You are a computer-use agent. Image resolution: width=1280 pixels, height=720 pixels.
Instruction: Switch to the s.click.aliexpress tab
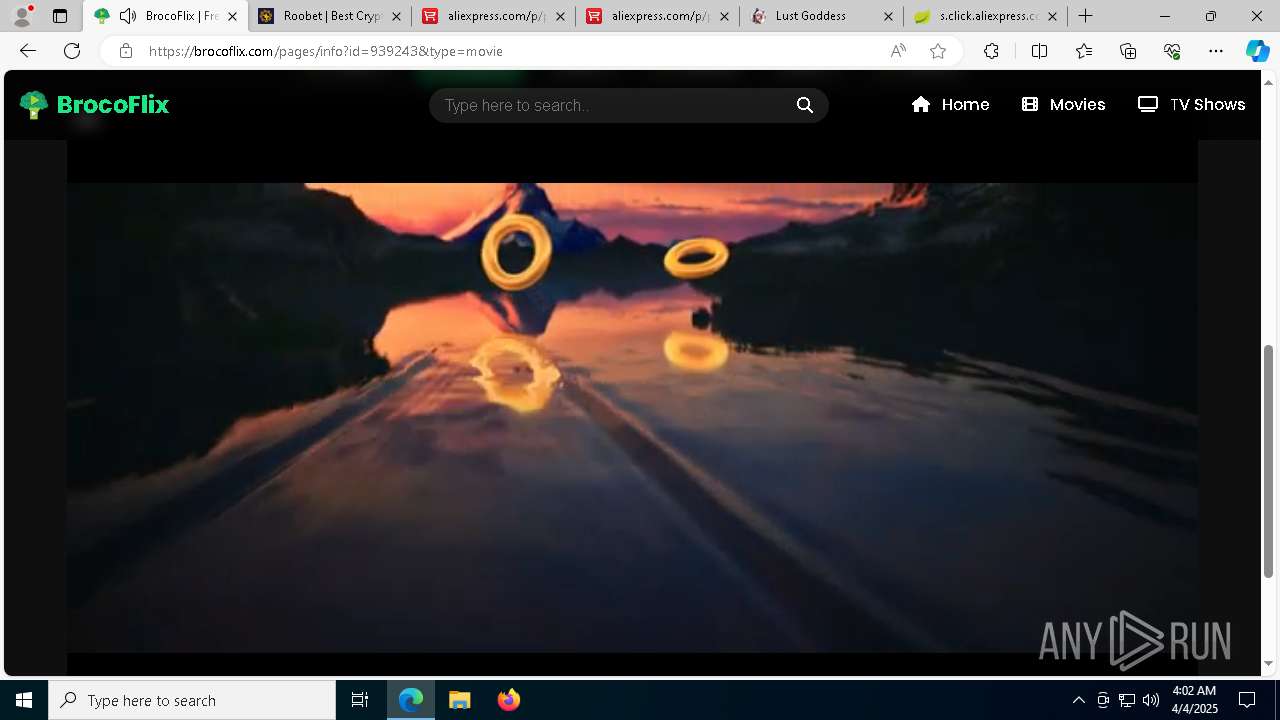tap(985, 16)
